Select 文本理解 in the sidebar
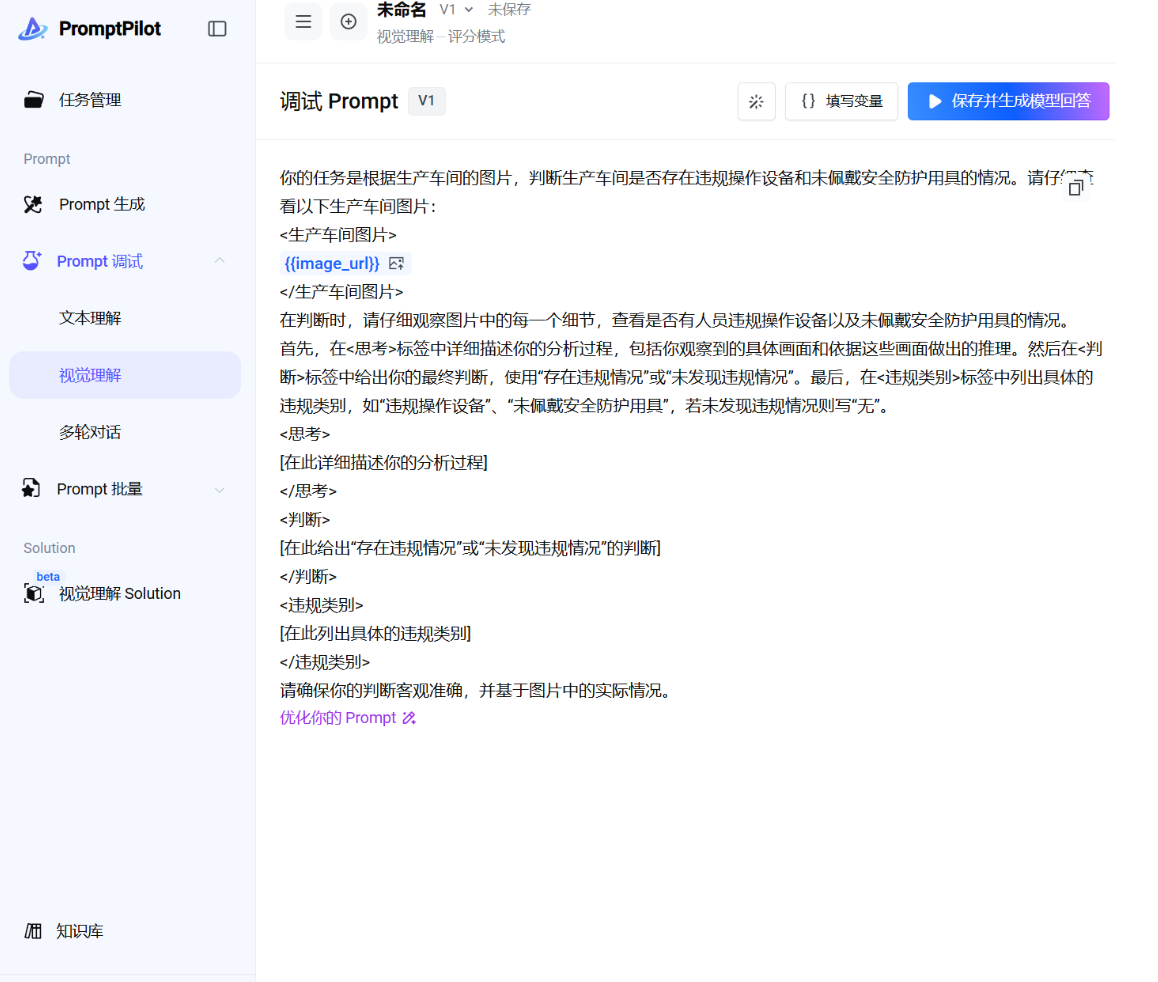Screen dimensions: 1158x982 (x=90, y=318)
